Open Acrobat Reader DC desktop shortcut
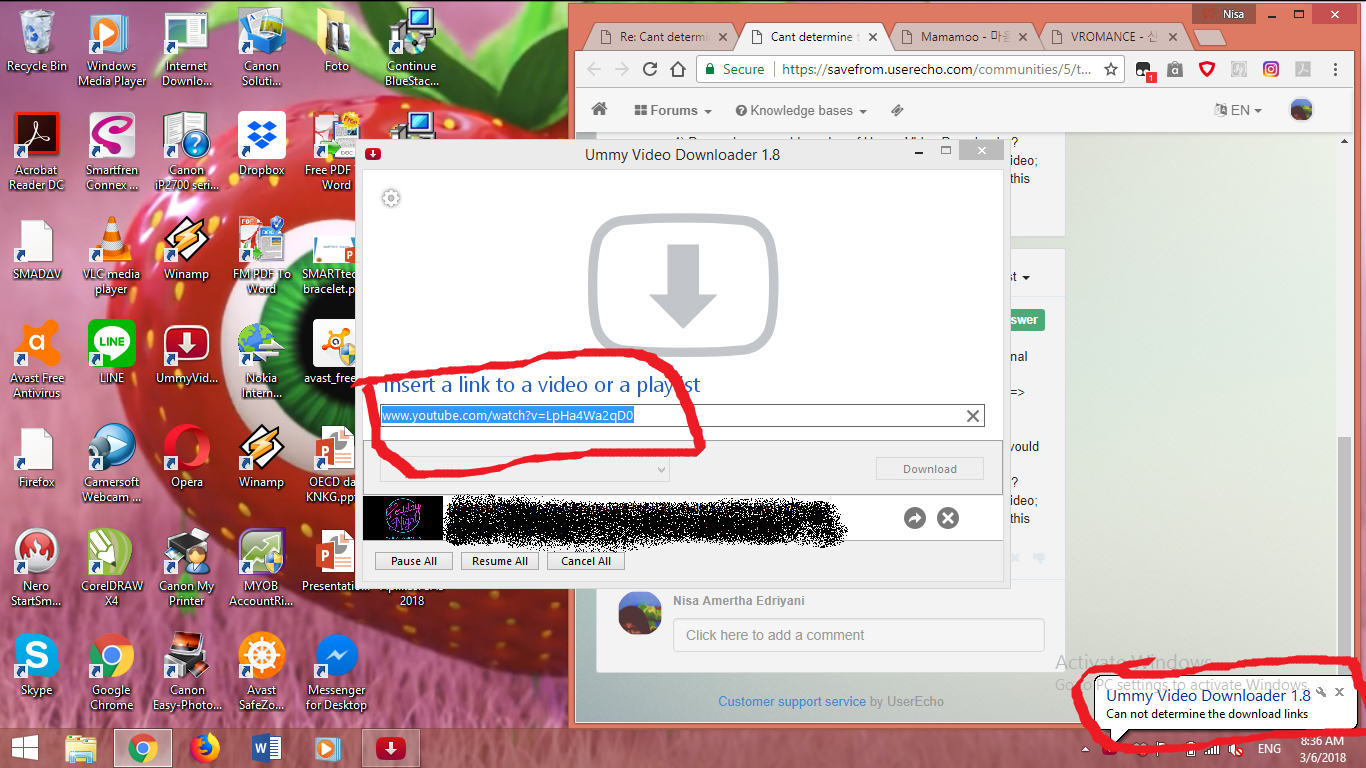 point(37,152)
